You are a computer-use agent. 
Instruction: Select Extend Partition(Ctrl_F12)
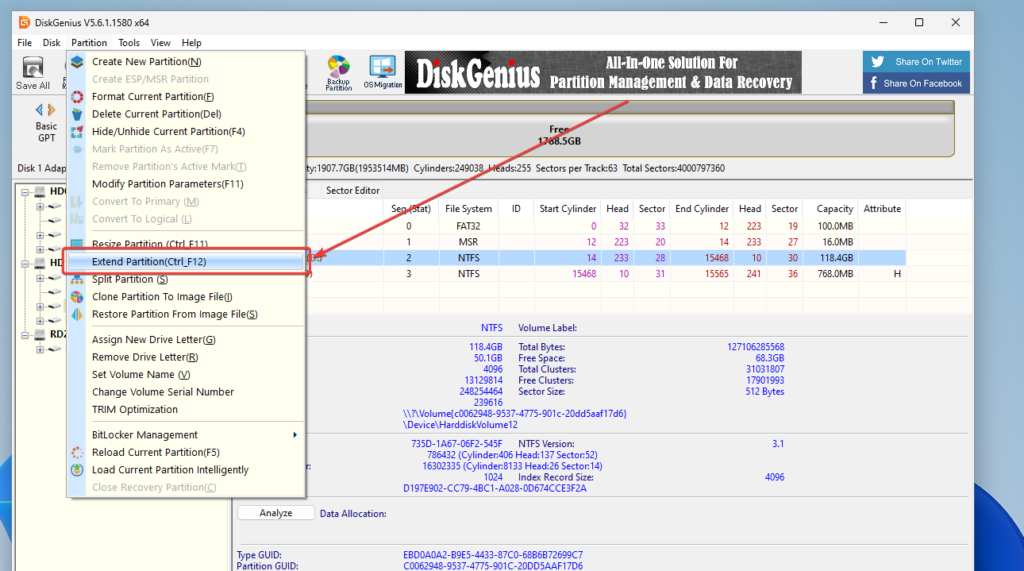[185, 261]
